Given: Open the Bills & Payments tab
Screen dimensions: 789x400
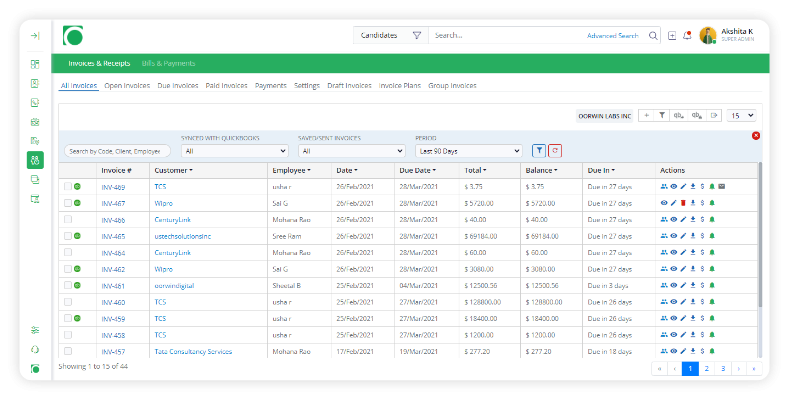Looking at the screenshot, I should point(168,63).
